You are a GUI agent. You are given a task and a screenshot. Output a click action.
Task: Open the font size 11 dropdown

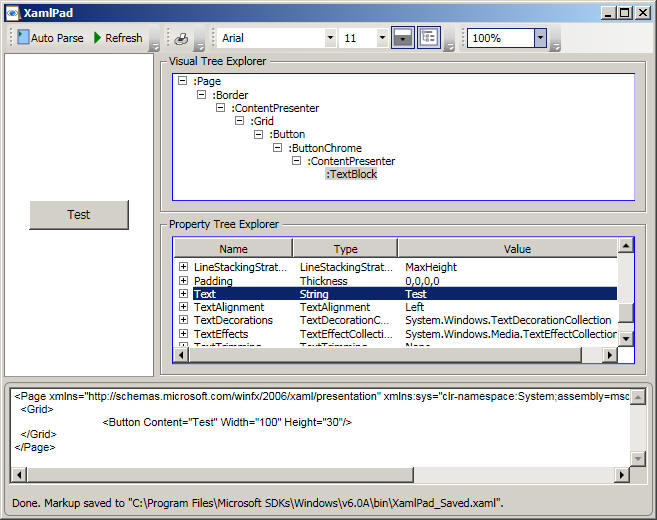tap(382, 38)
